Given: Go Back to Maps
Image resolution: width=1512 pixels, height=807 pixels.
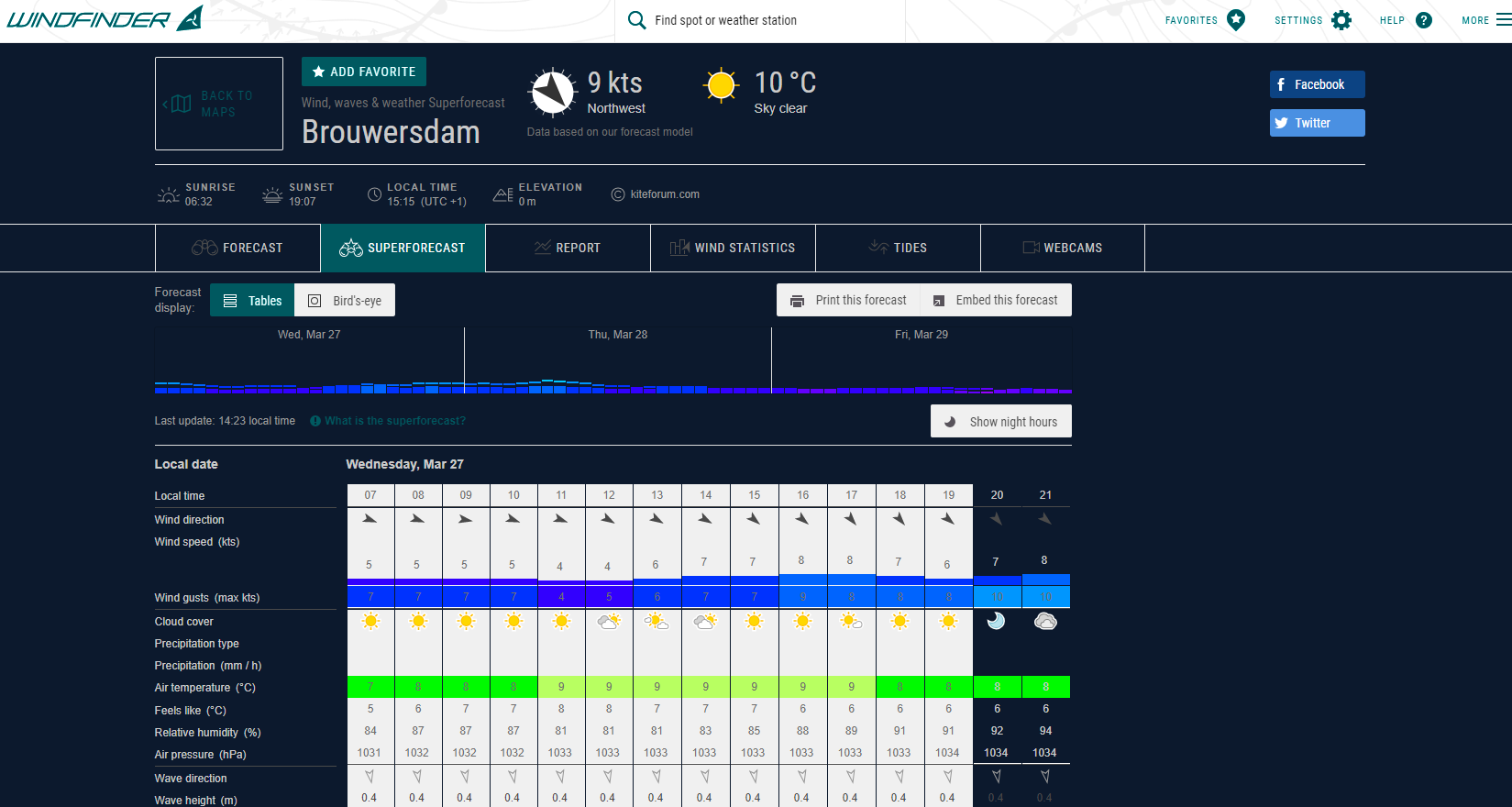Looking at the screenshot, I should tap(219, 104).
